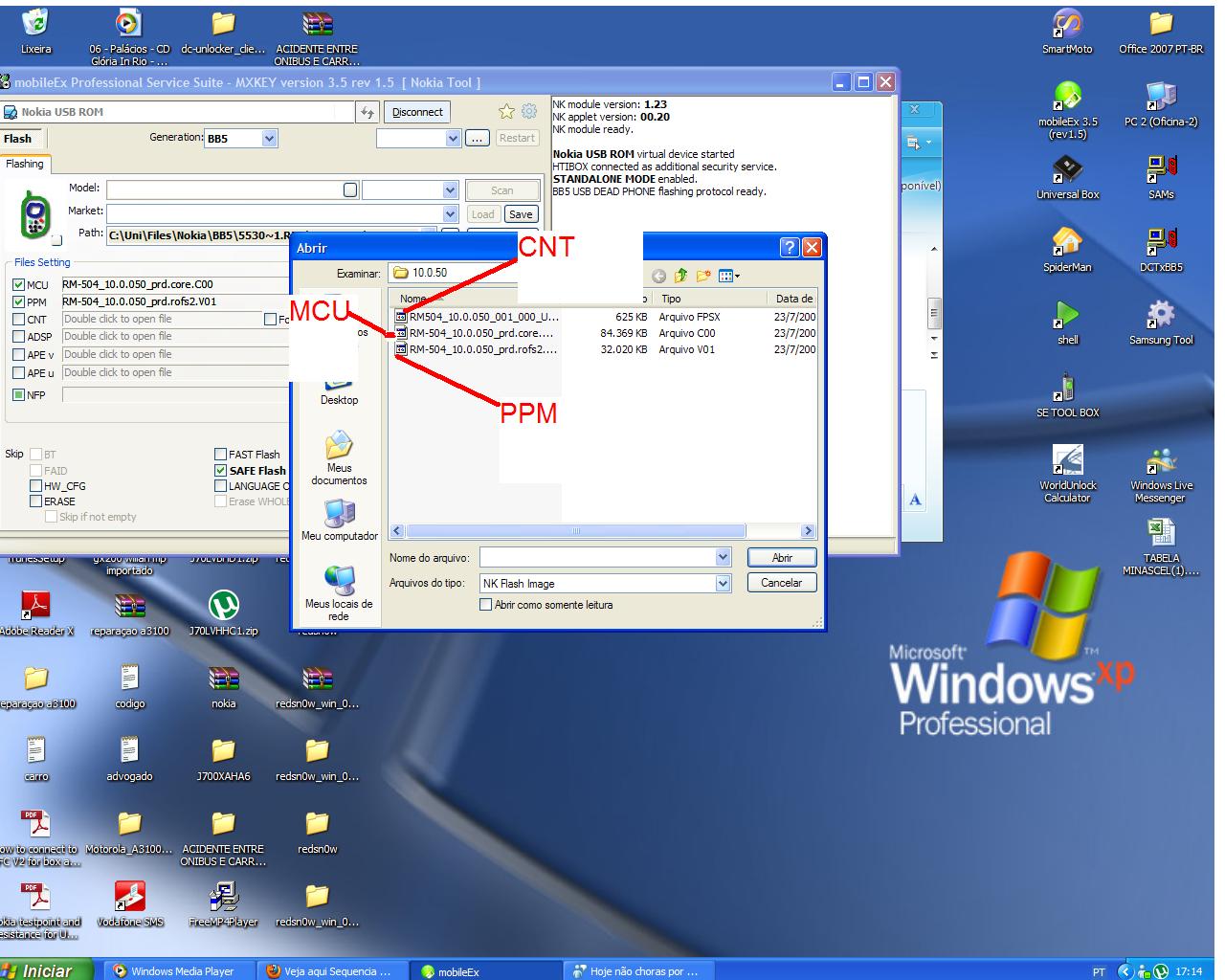Select Meus documentos in places bar
This screenshot has height=980, width=1225.
(x=339, y=458)
